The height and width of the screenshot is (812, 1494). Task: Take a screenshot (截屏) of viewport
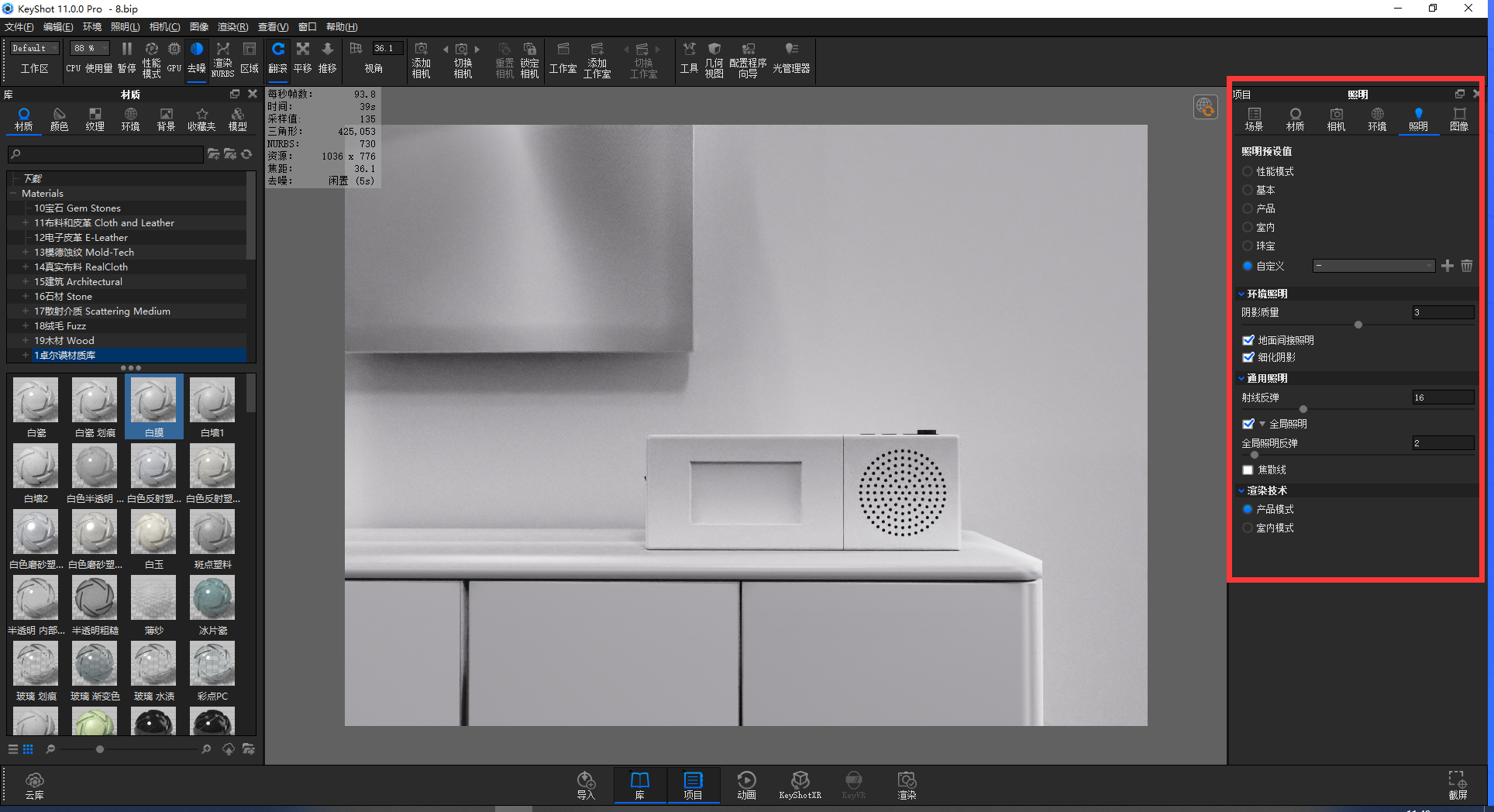(x=1458, y=785)
